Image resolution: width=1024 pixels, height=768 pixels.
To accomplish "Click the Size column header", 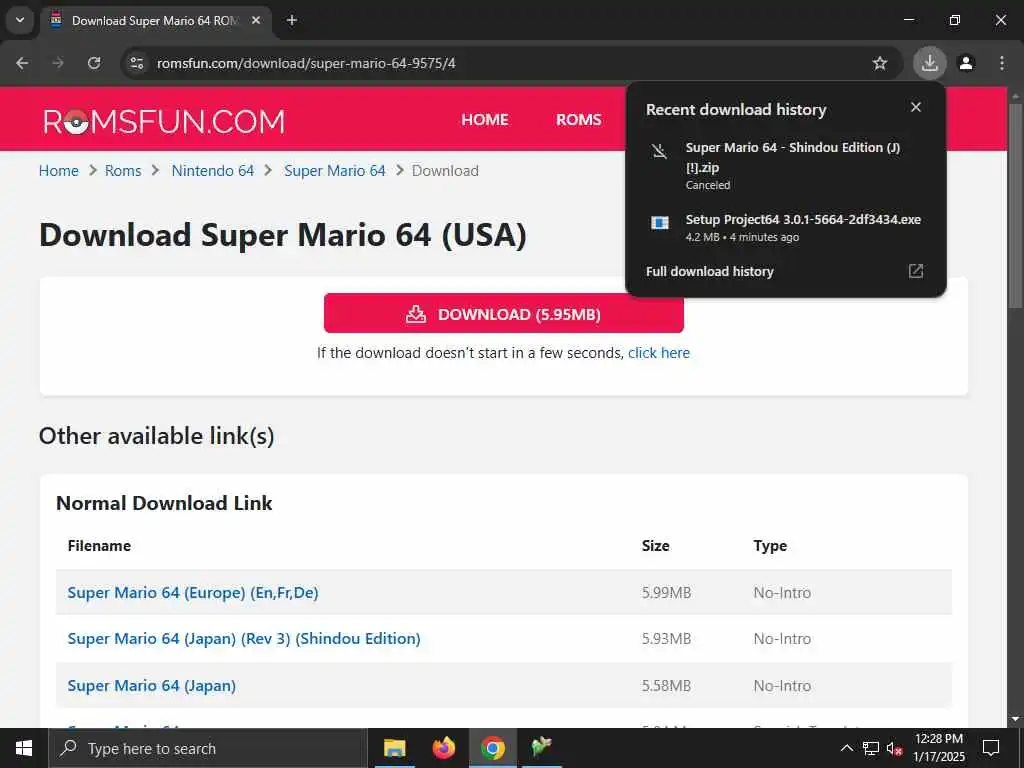I will (655, 545).
